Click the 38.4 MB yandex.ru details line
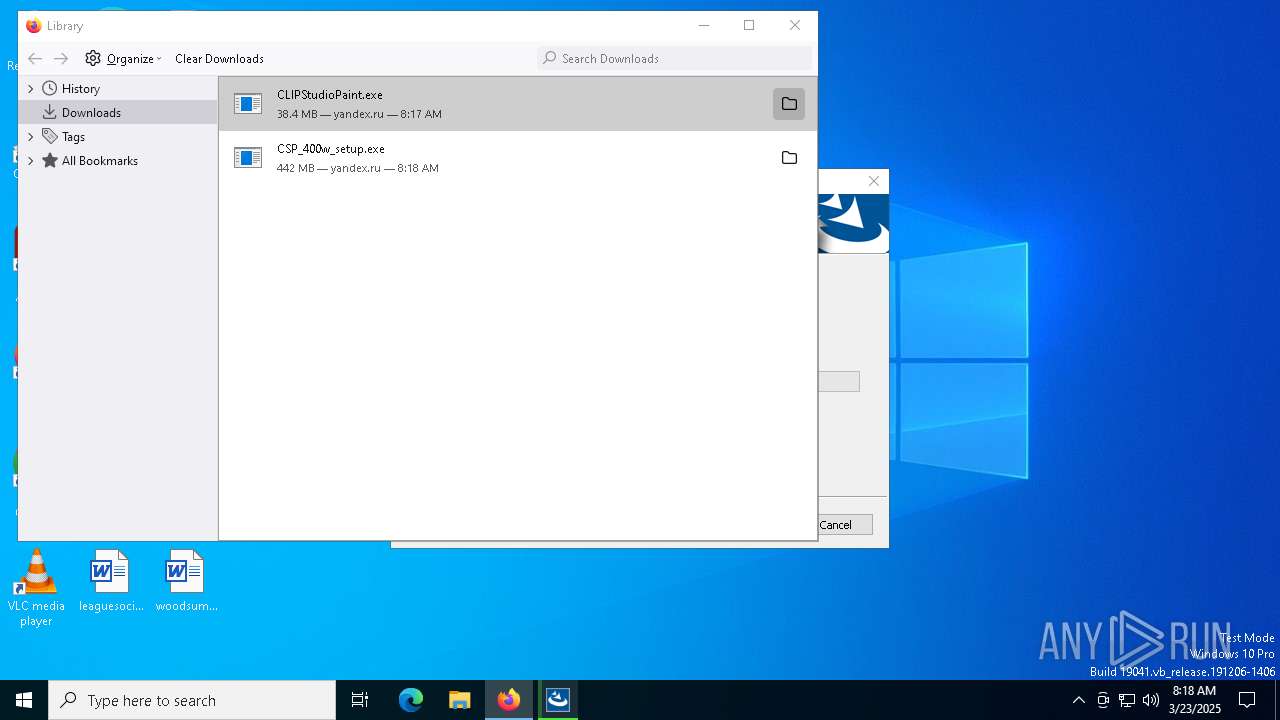 (x=359, y=114)
